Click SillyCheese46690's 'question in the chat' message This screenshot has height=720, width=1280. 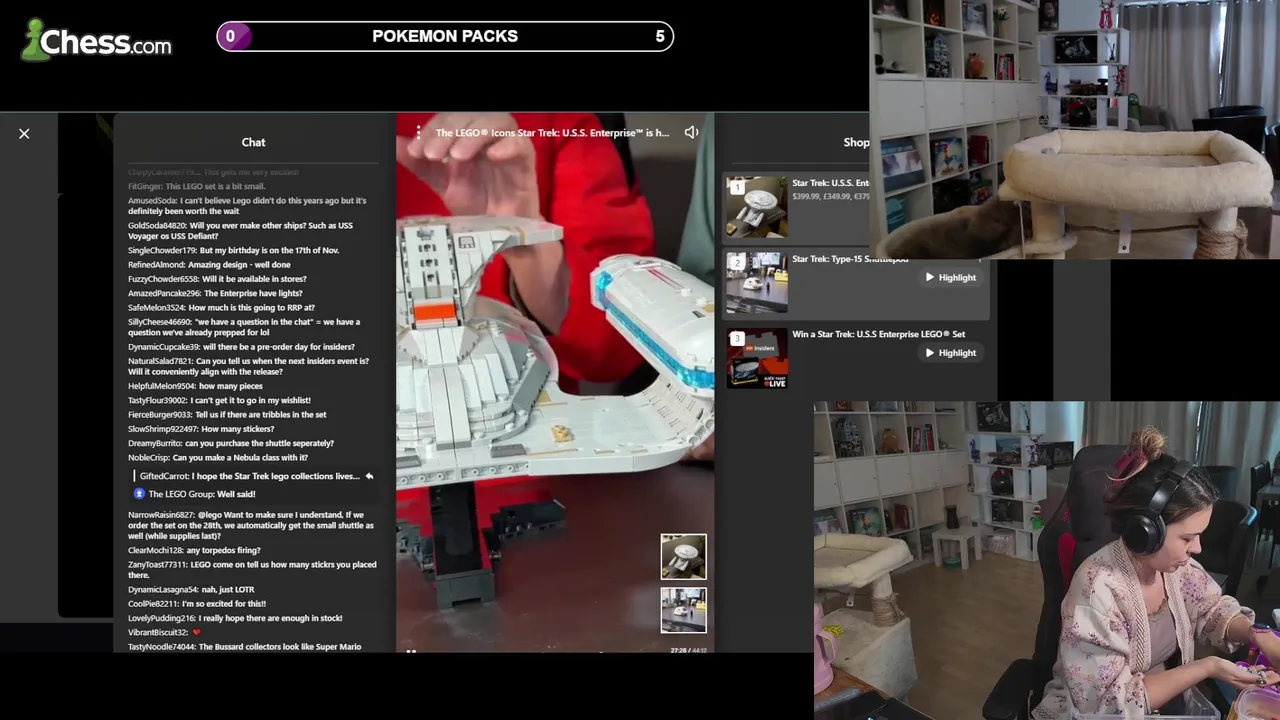[x=244, y=327]
